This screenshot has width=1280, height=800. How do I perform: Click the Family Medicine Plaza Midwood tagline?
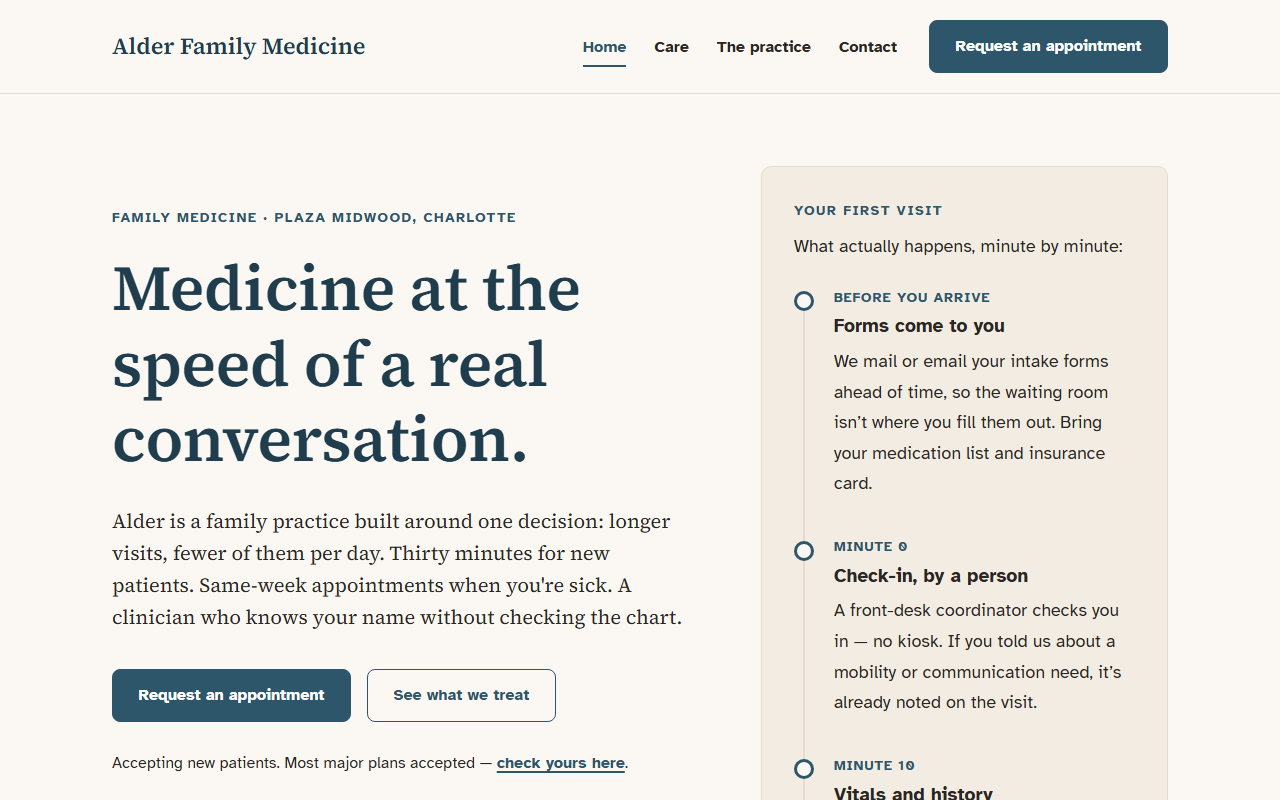pos(314,218)
